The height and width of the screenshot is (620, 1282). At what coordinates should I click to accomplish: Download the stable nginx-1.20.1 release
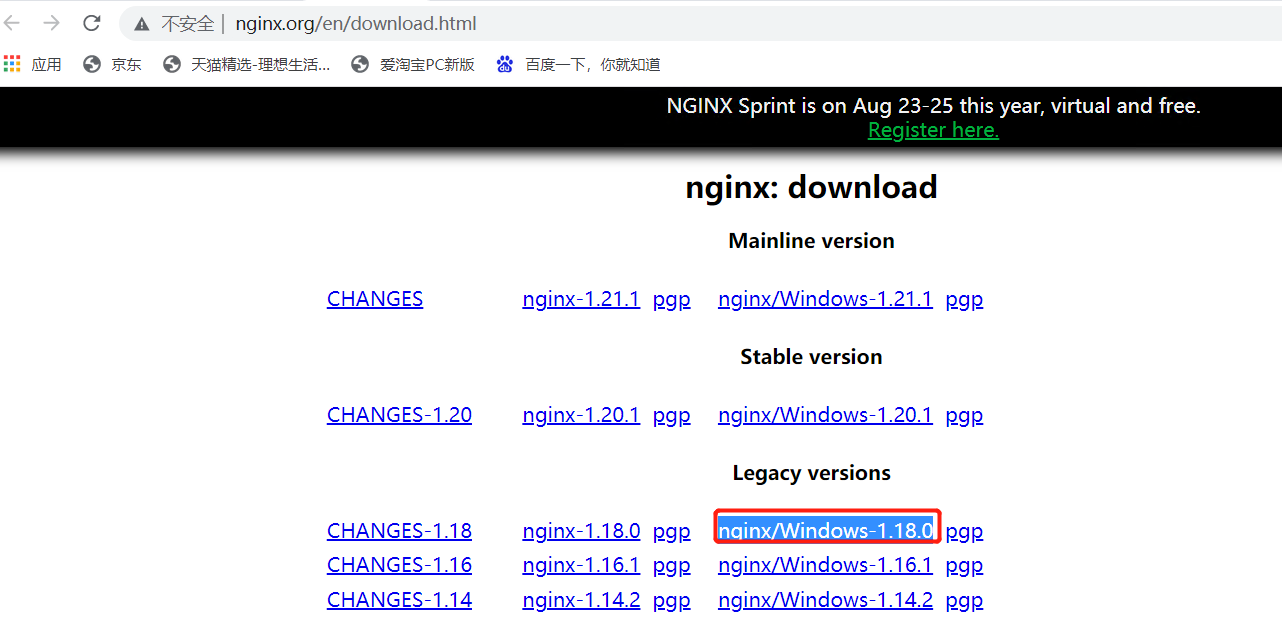(581, 414)
